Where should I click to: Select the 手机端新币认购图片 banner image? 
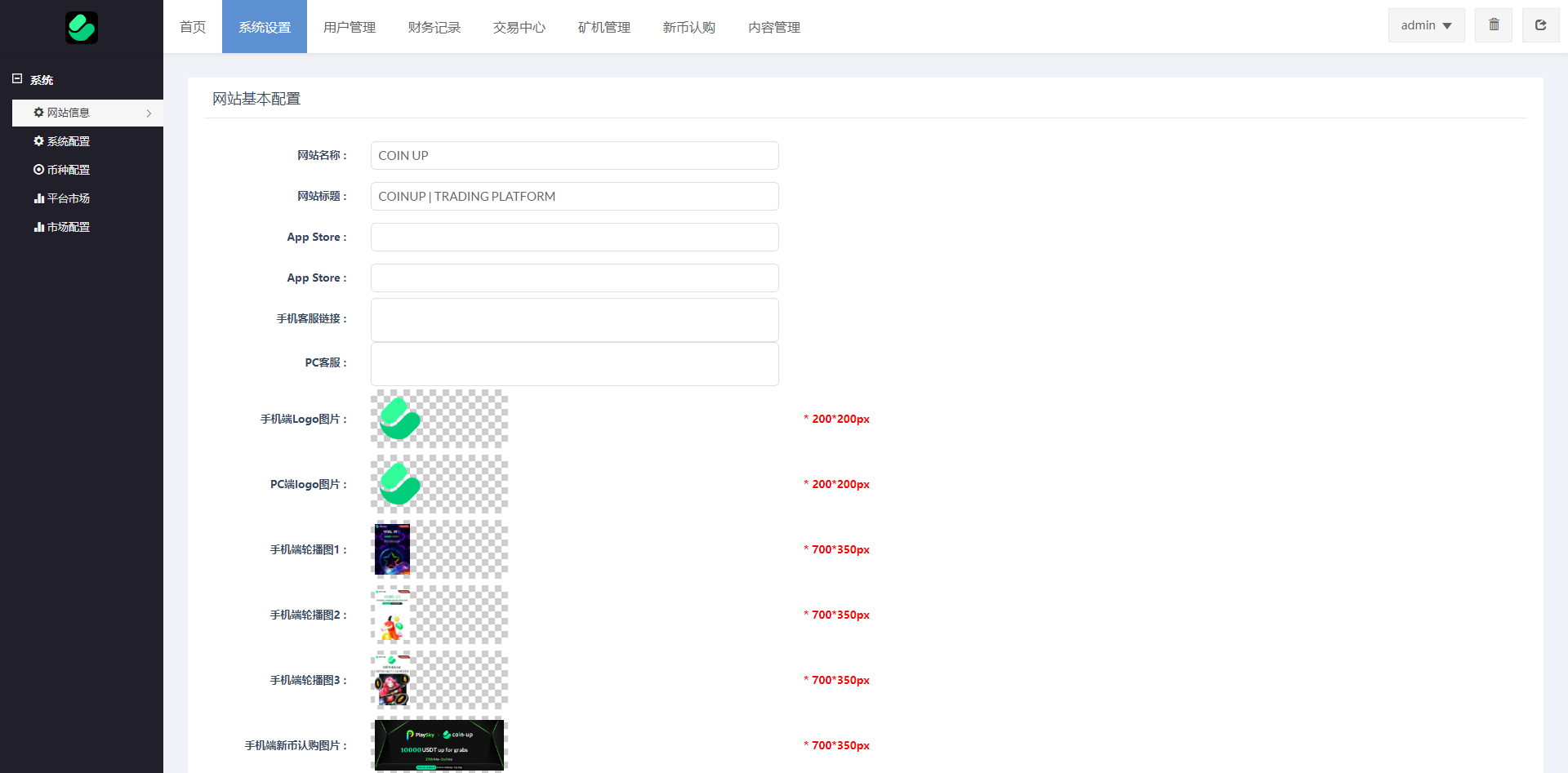coord(439,744)
